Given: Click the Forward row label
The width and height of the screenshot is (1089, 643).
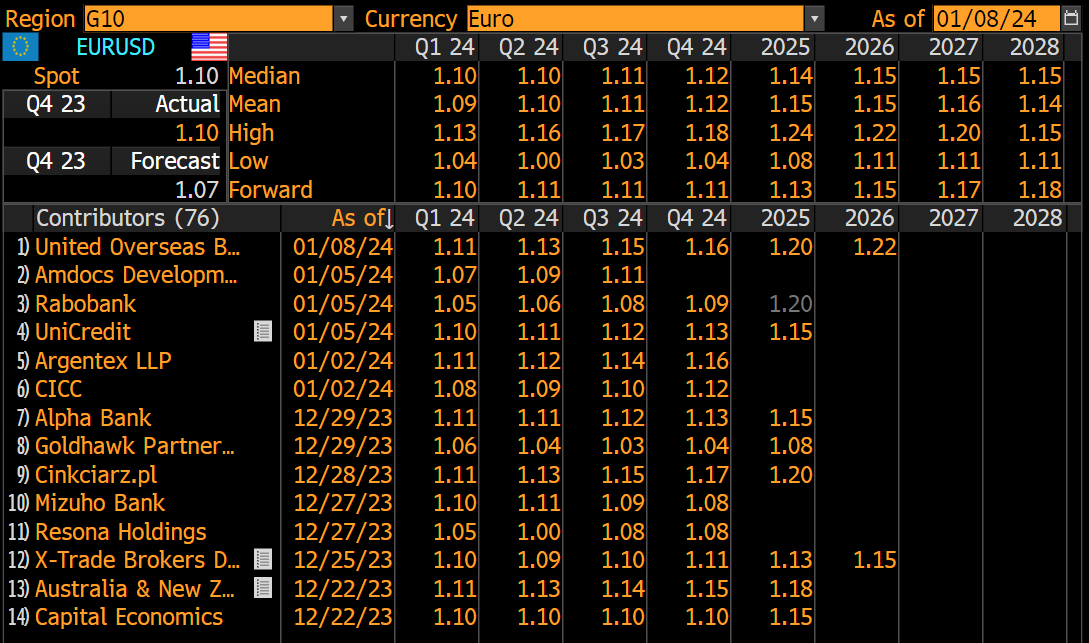Looking at the screenshot, I should [x=271, y=190].
